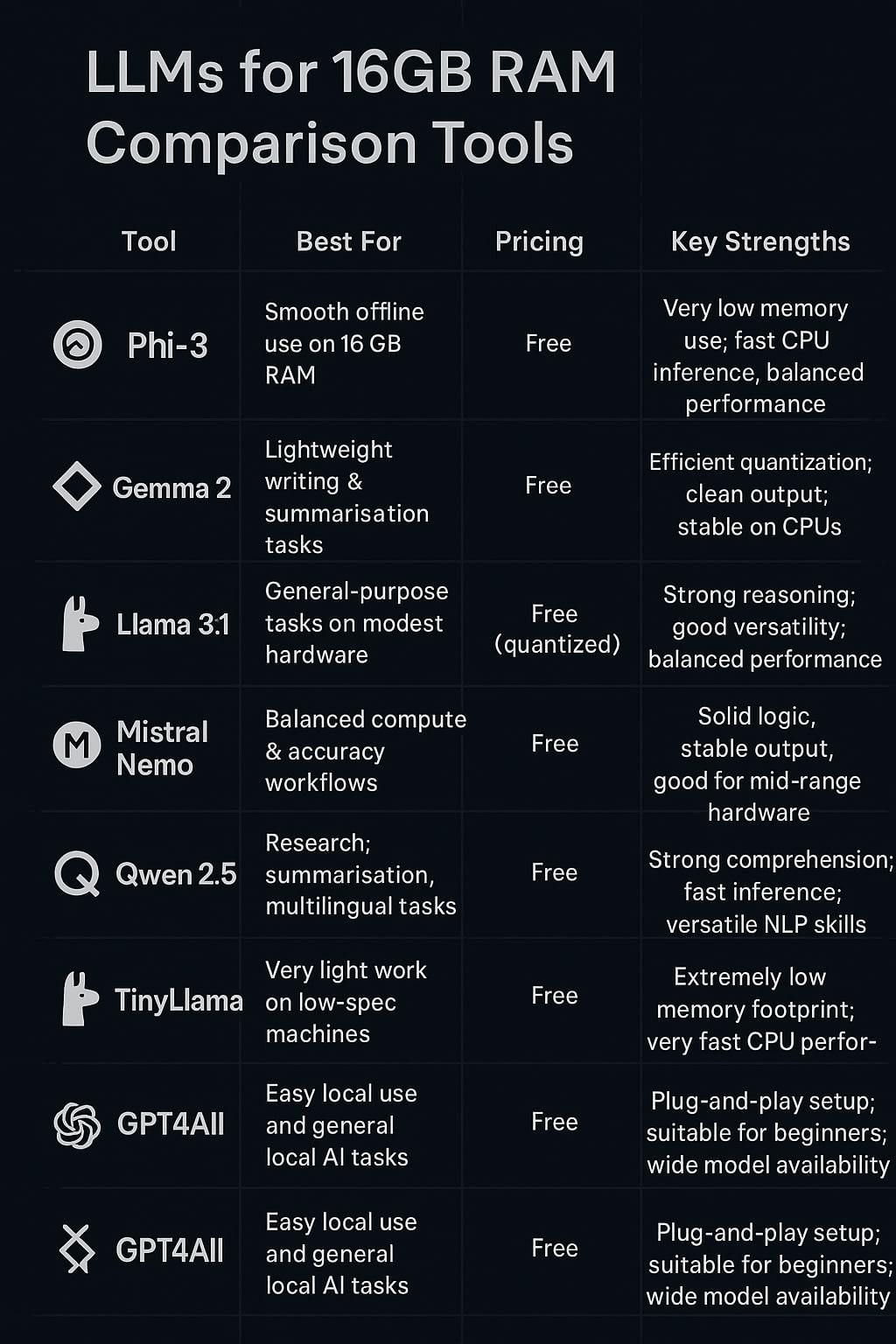This screenshot has width=896, height=1344.
Task: Select the Best For column header
Action: click(349, 241)
